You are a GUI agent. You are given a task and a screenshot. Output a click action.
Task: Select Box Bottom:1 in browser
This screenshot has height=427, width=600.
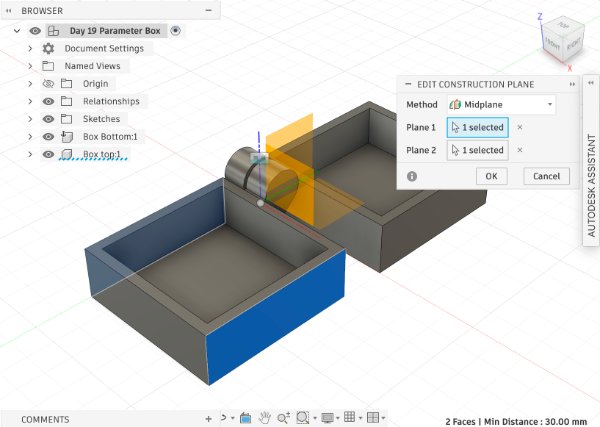click(x=110, y=137)
